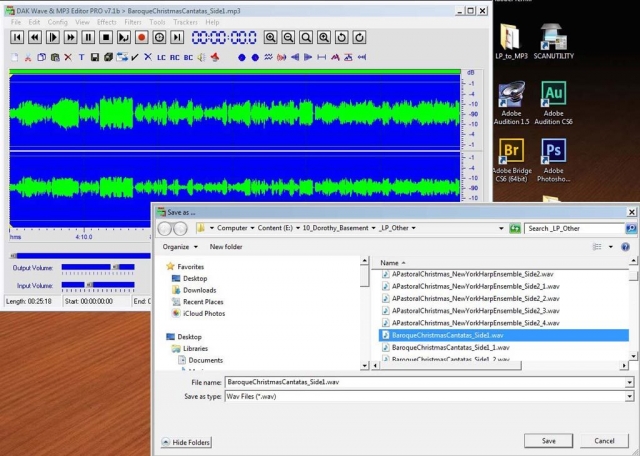The height and width of the screenshot is (456, 640).
Task: Click the counterclockwise undo arrow icon
Action: point(342,38)
